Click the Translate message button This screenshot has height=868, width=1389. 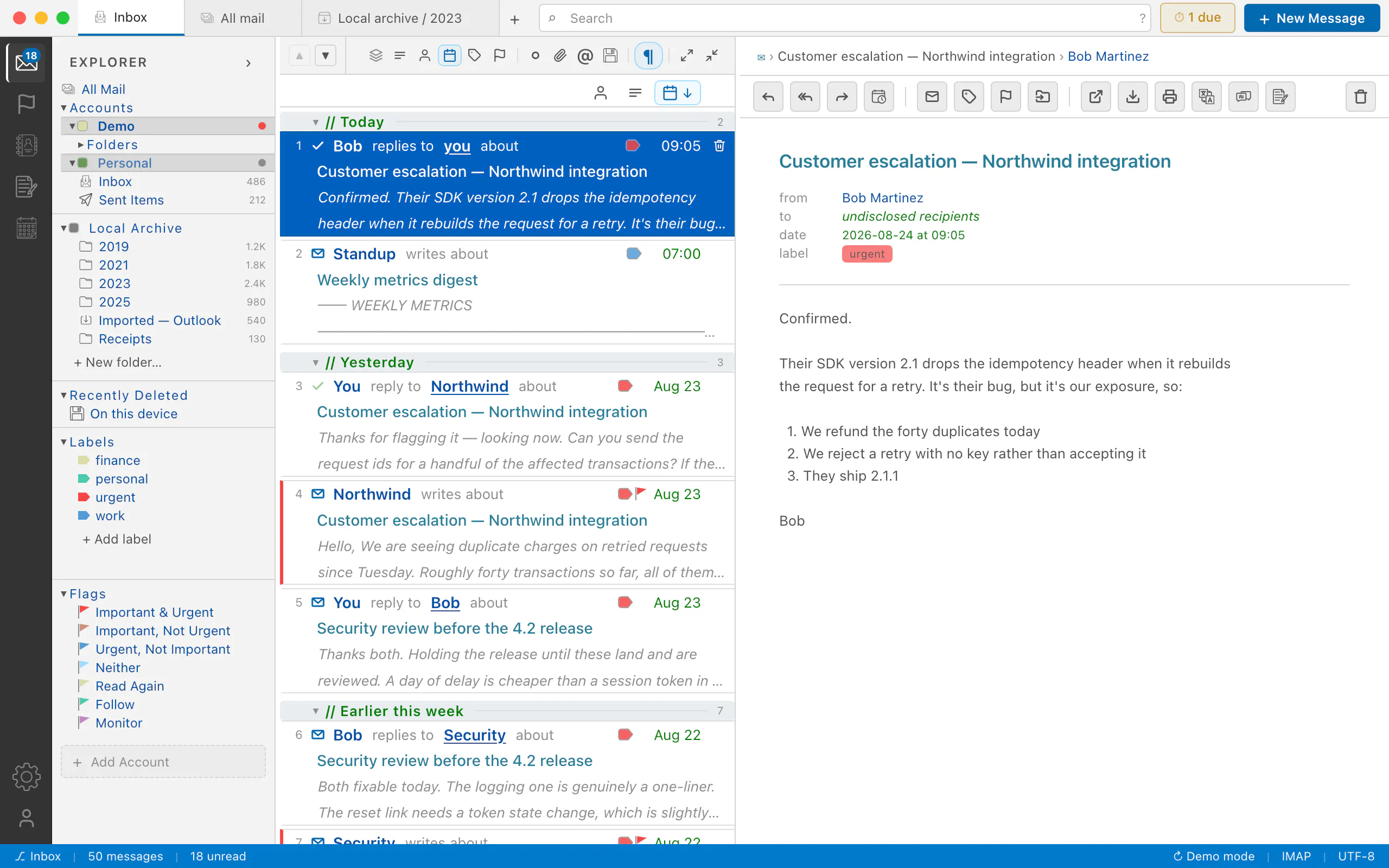point(1207,97)
